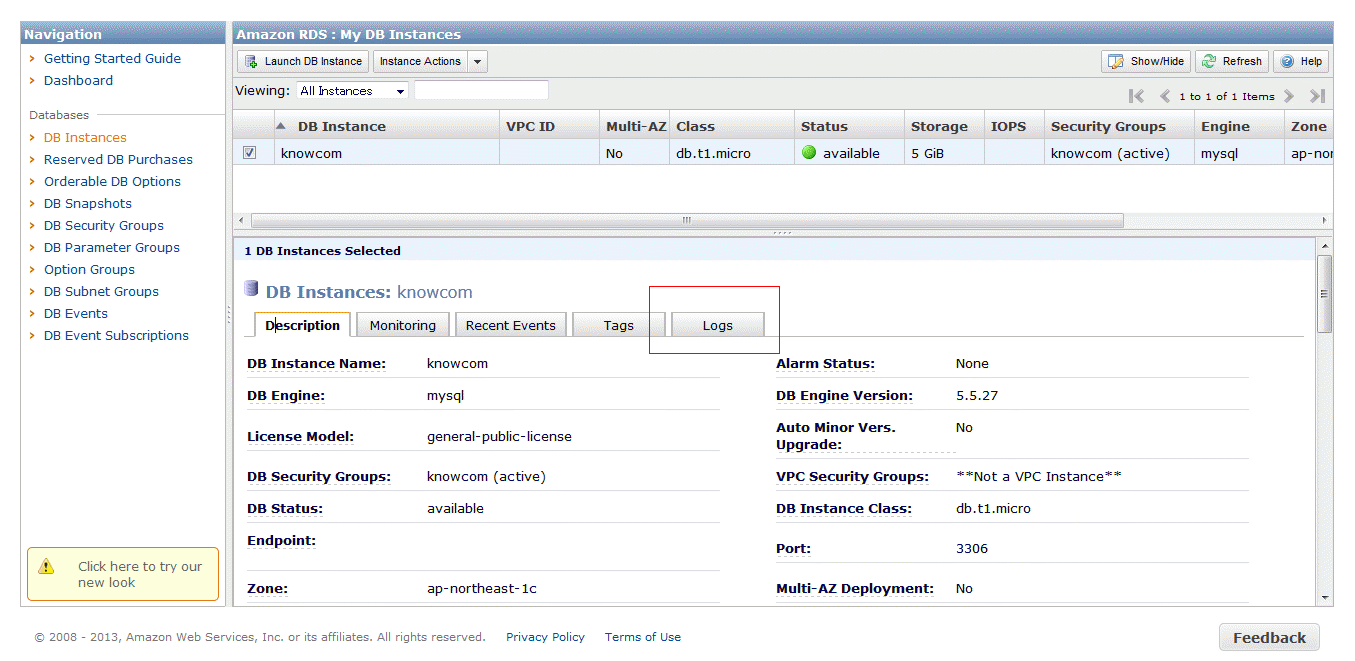Screen dimensions: 1355x661
Task: Click the knowcom name in the table row
Action: (x=312, y=154)
